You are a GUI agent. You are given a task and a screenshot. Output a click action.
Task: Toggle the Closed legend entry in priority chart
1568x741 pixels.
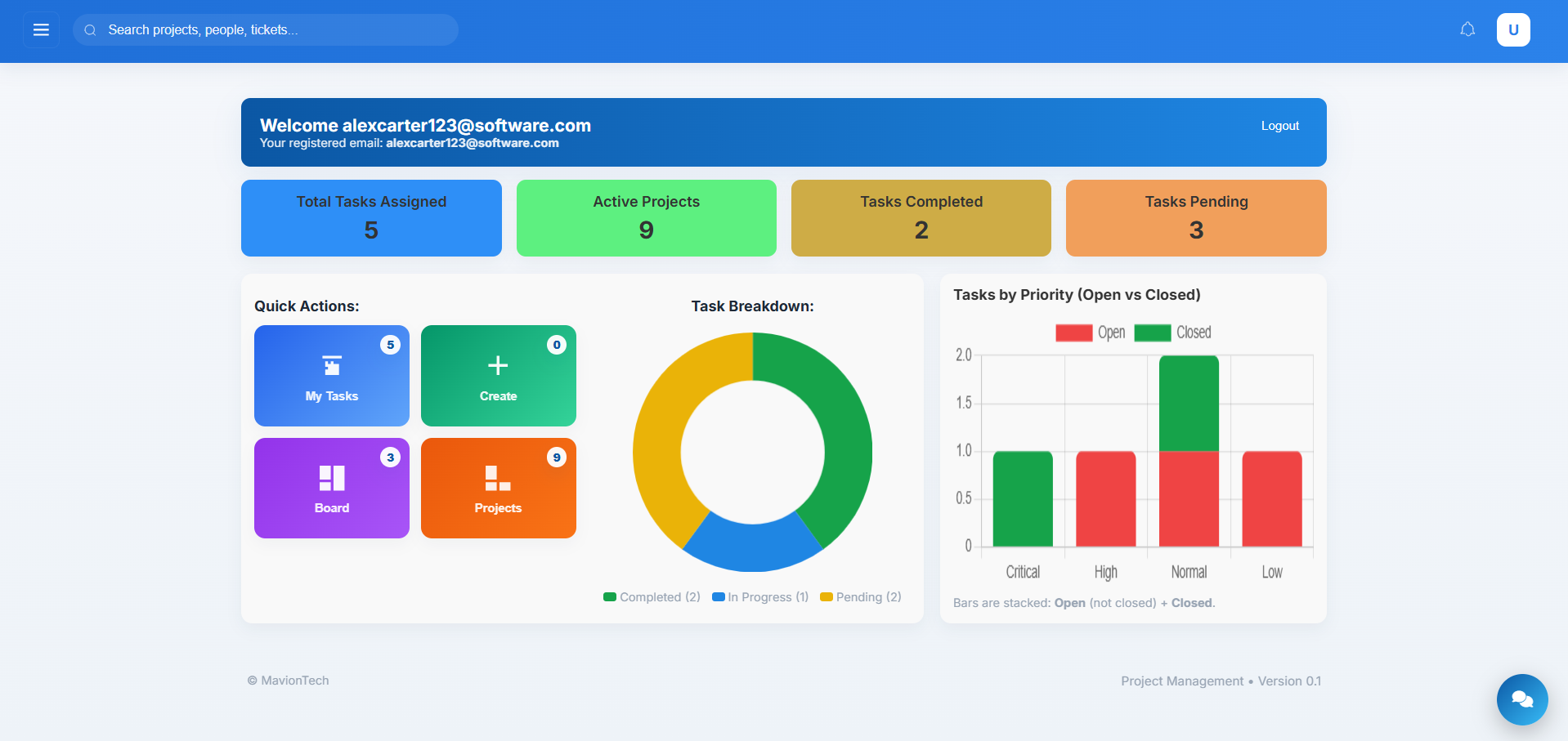tap(1194, 333)
